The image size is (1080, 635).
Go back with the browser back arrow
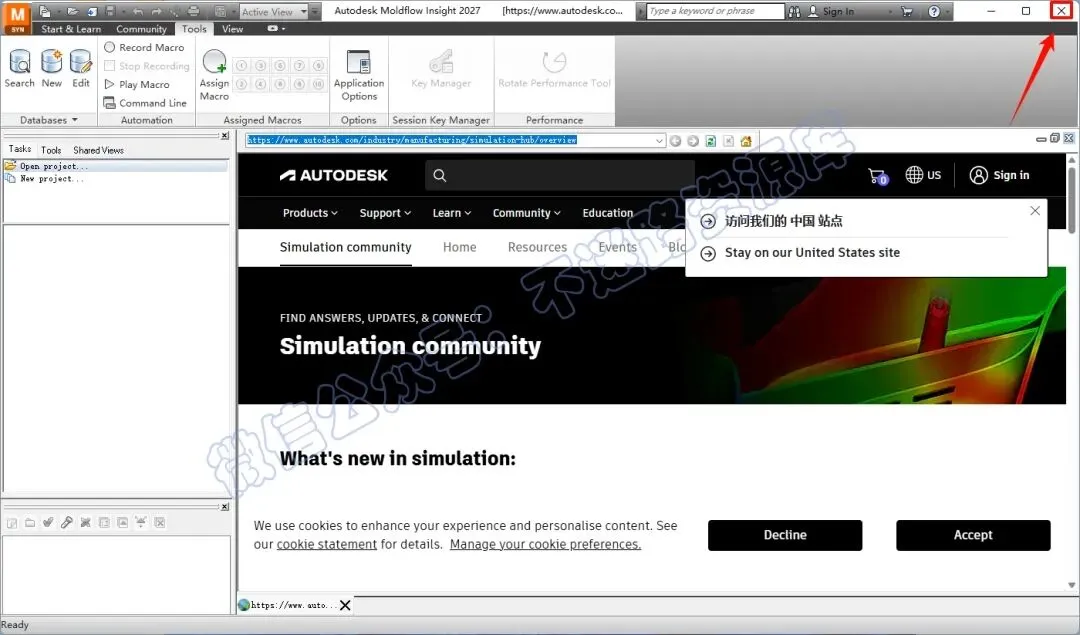pyautogui.click(x=675, y=141)
